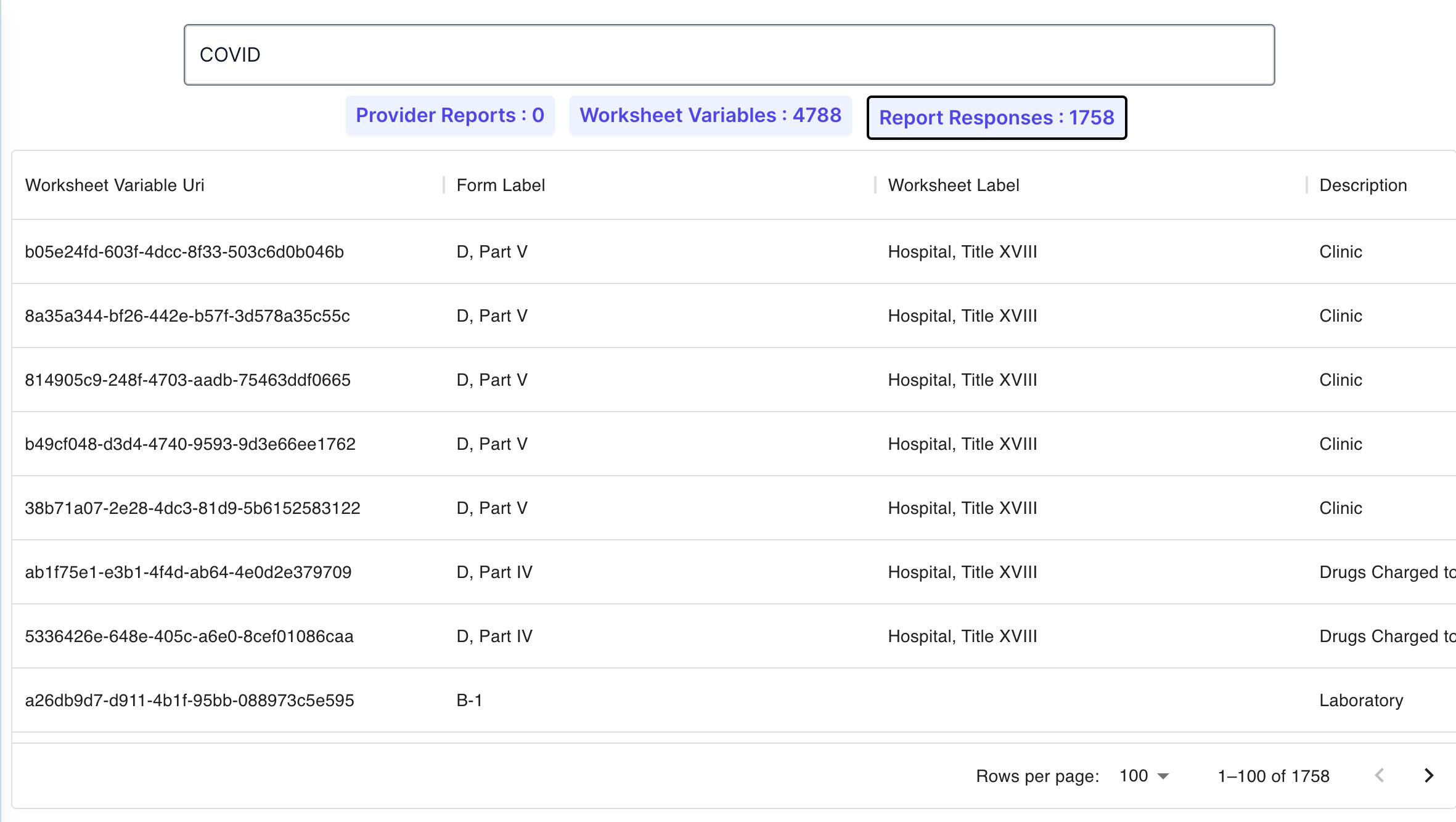Select row with Uri 8a35a344-bf26-442e
The height and width of the screenshot is (822, 1456).
coord(187,315)
